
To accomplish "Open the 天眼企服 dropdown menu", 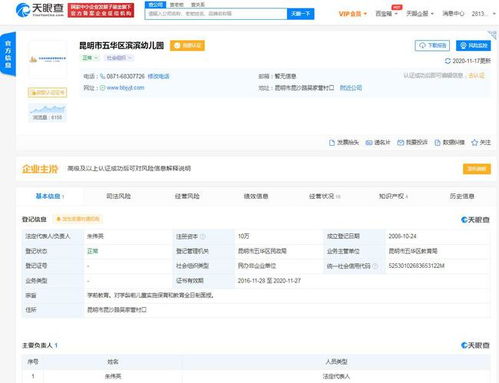I will click(x=420, y=14).
